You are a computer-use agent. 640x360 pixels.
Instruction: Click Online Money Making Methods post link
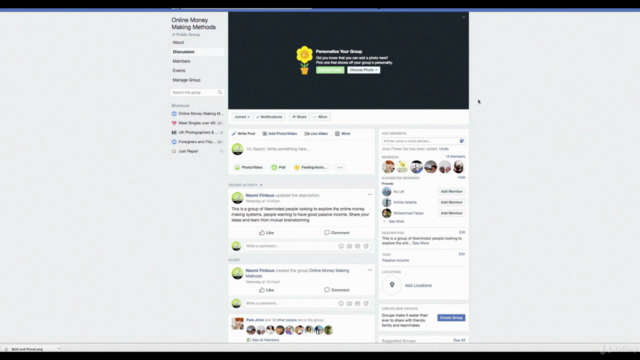pos(329,271)
